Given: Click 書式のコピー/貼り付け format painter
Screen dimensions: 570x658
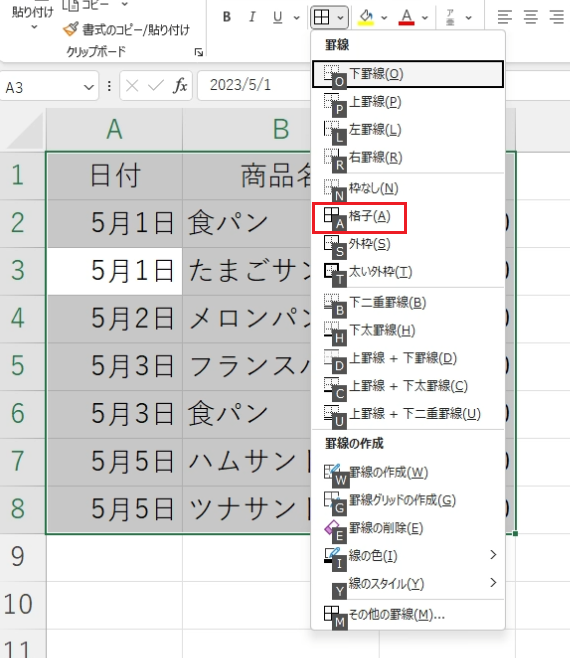Looking at the screenshot, I should (x=126, y=29).
